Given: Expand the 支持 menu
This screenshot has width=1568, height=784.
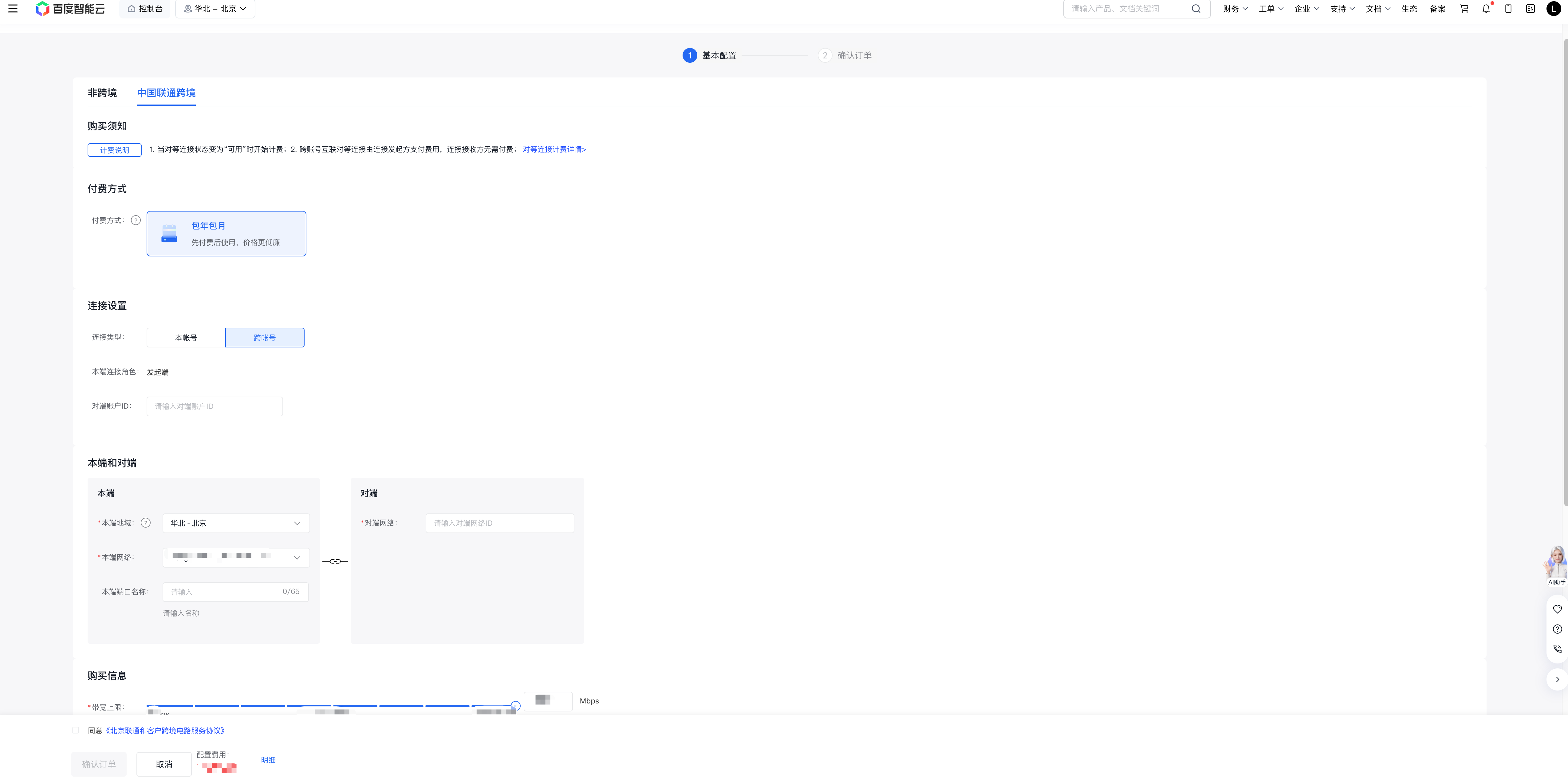Looking at the screenshot, I should [x=1342, y=9].
